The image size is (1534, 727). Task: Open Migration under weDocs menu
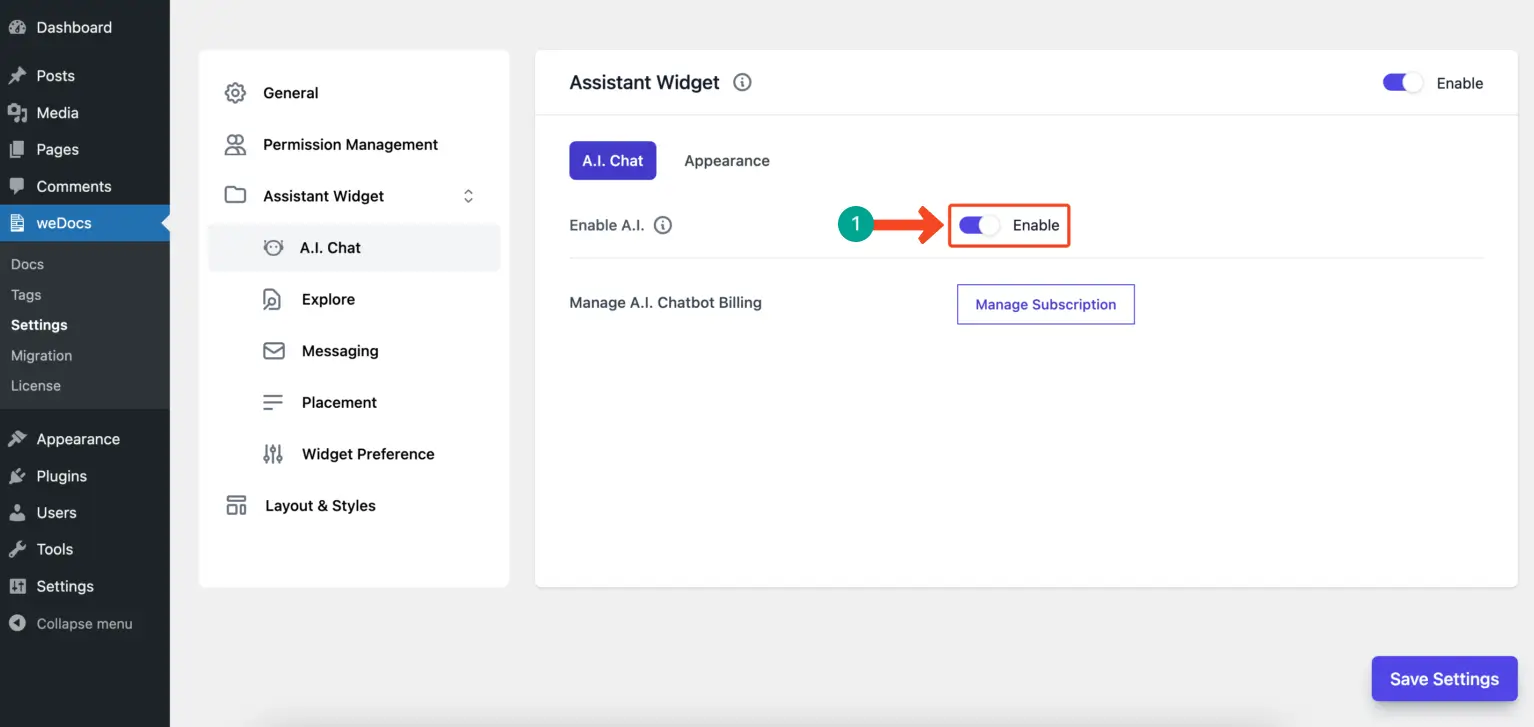point(41,355)
